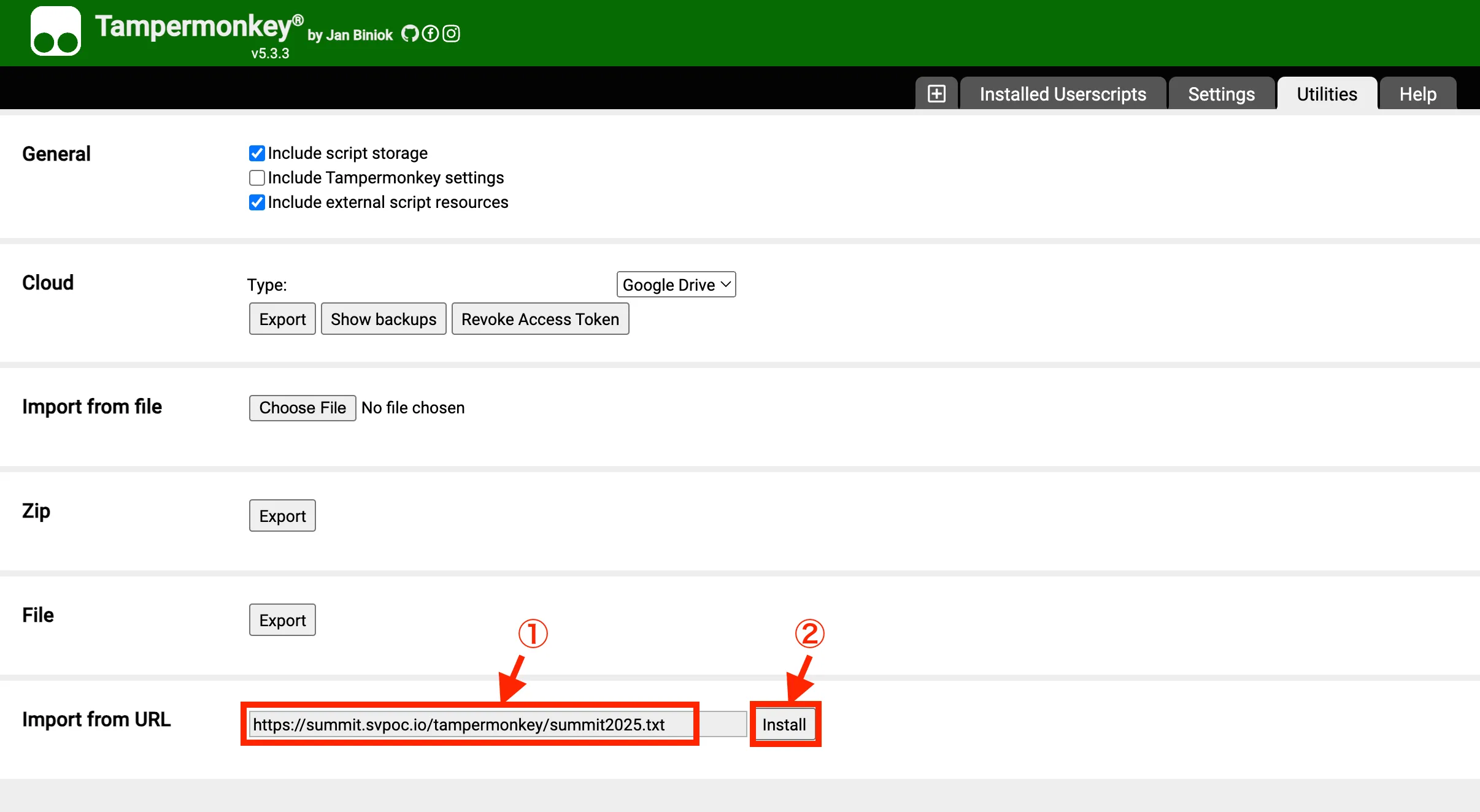This screenshot has width=1480, height=812.
Task: Enable Include Tampermonkey settings checkbox
Action: (x=257, y=178)
